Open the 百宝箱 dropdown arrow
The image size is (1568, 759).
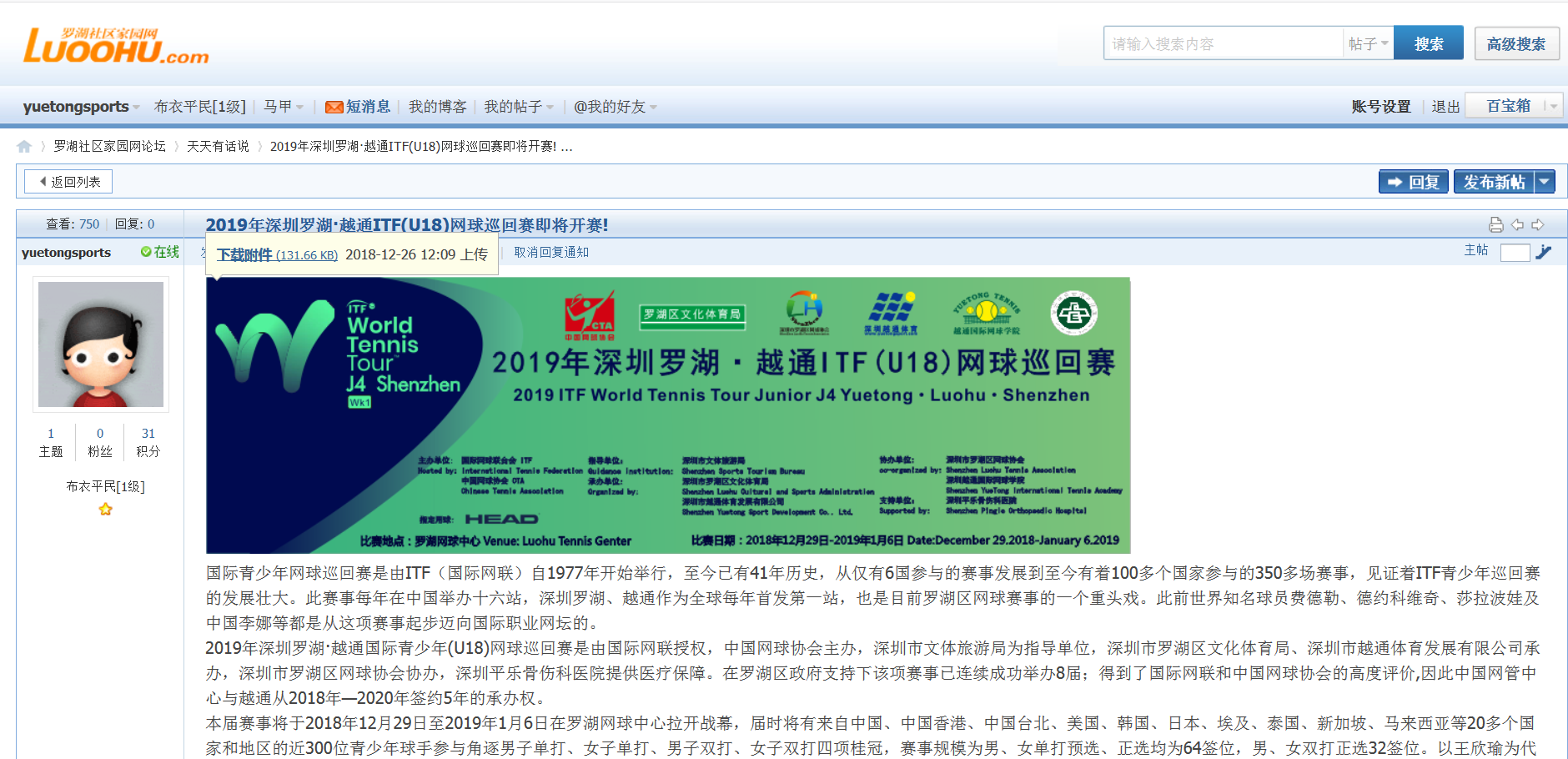[1553, 106]
